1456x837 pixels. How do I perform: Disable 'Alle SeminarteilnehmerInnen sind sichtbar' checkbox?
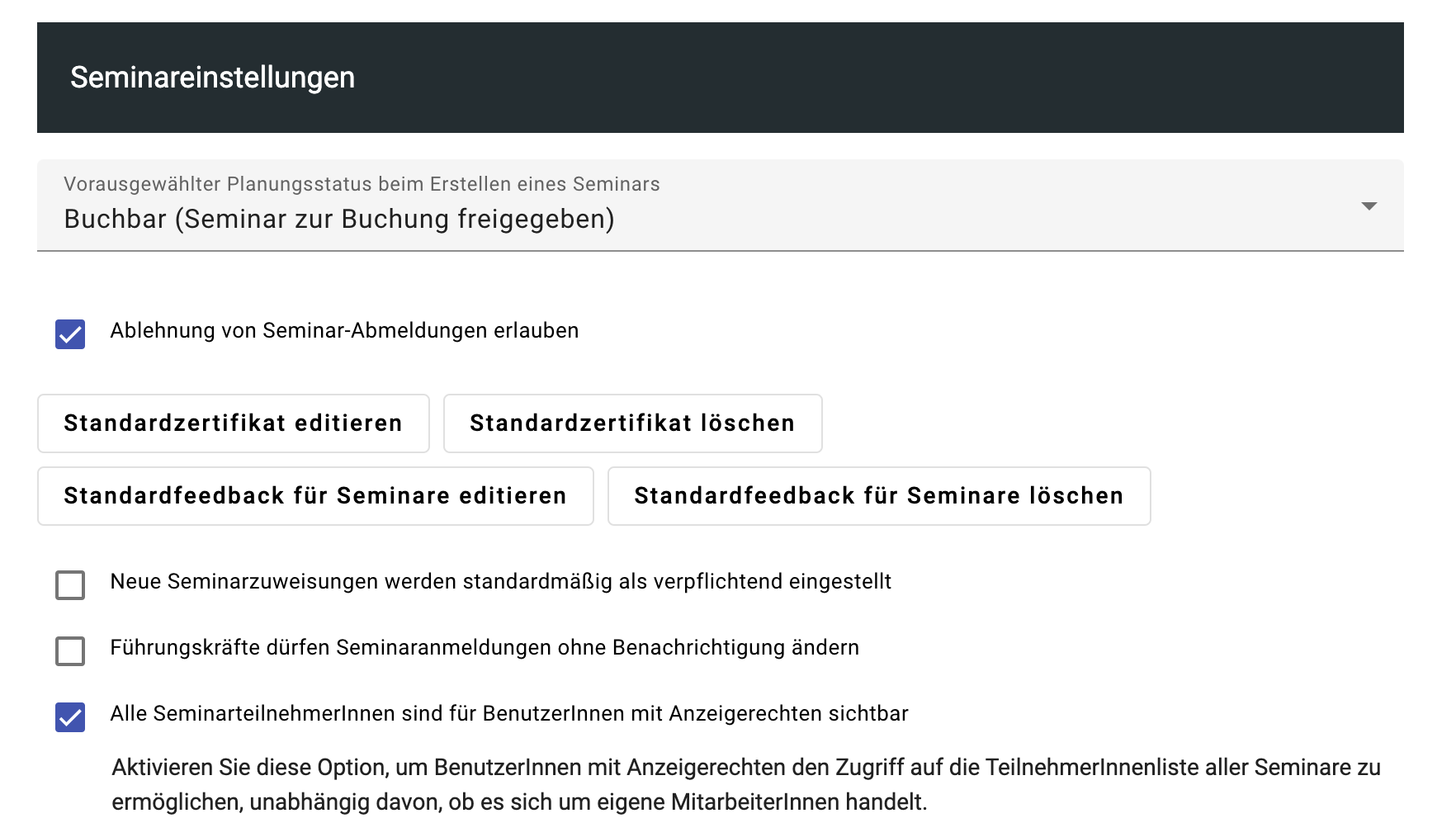tap(70, 717)
